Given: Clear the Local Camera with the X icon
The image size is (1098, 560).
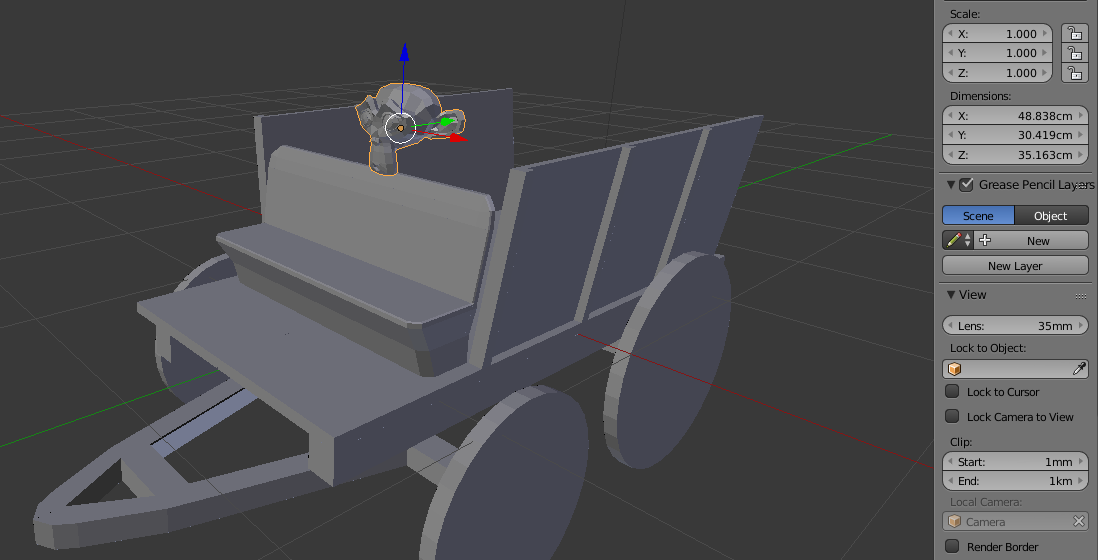Looking at the screenshot, I should pos(1079,522).
